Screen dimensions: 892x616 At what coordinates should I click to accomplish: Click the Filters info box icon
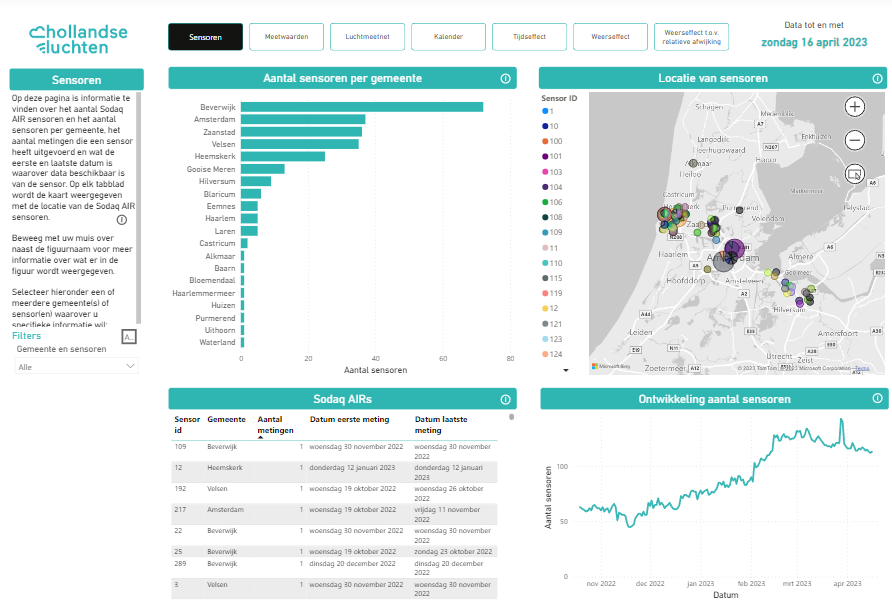[129, 337]
